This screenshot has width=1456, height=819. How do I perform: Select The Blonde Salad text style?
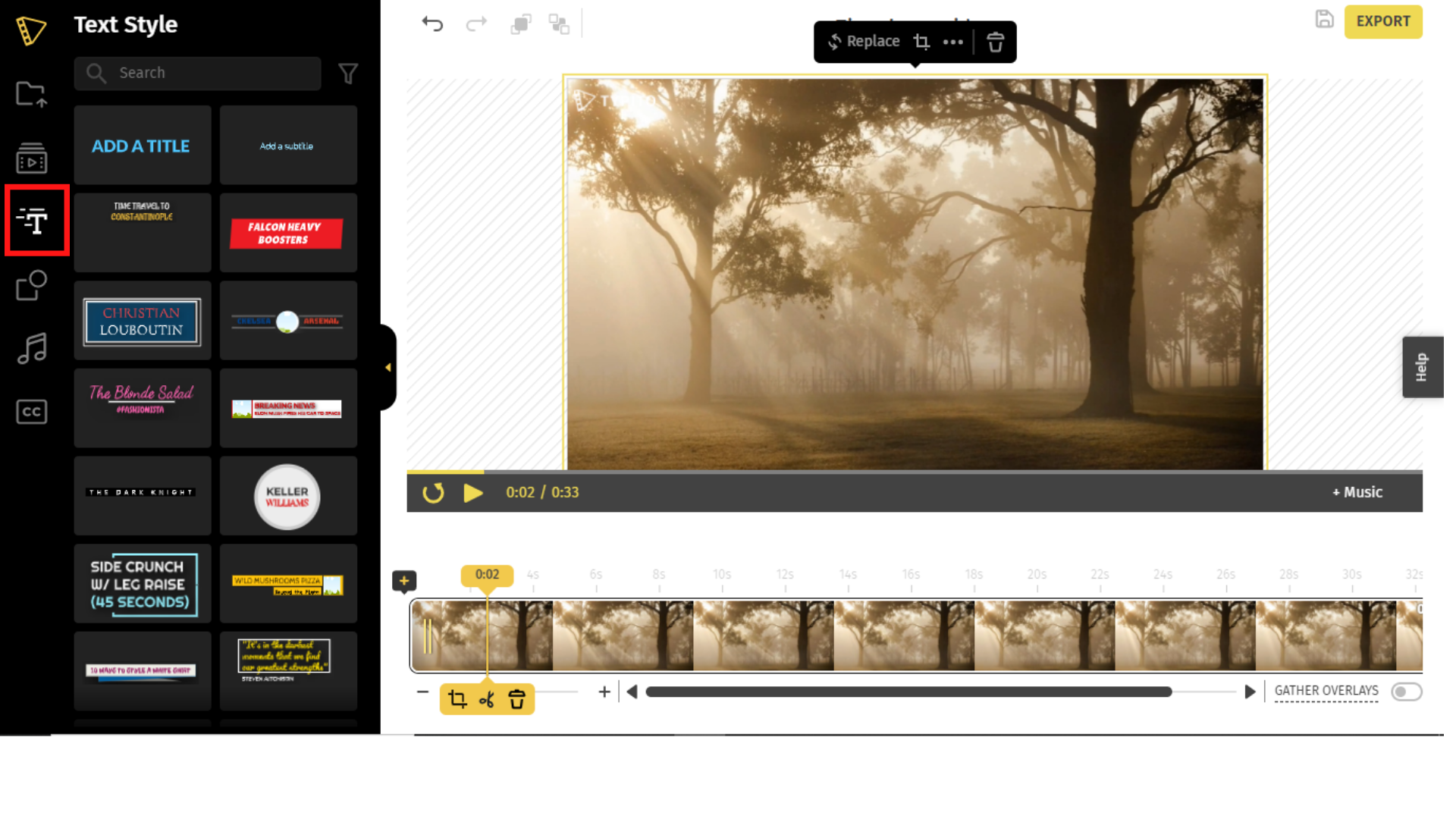click(143, 408)
